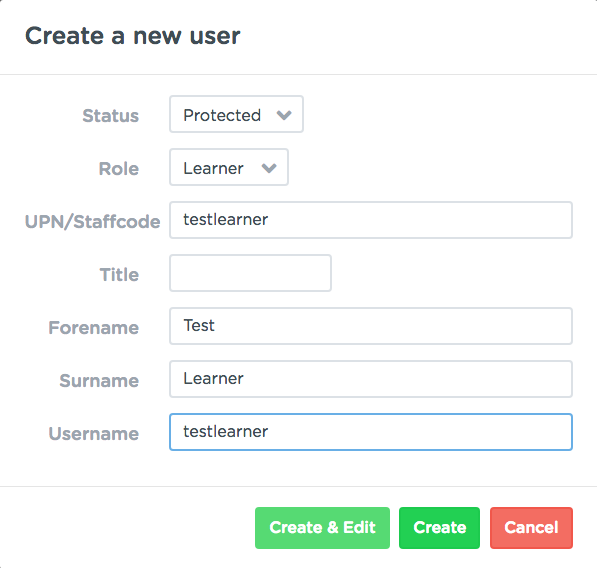Click the Status field label
597x568 pixels.
point(111,116)
